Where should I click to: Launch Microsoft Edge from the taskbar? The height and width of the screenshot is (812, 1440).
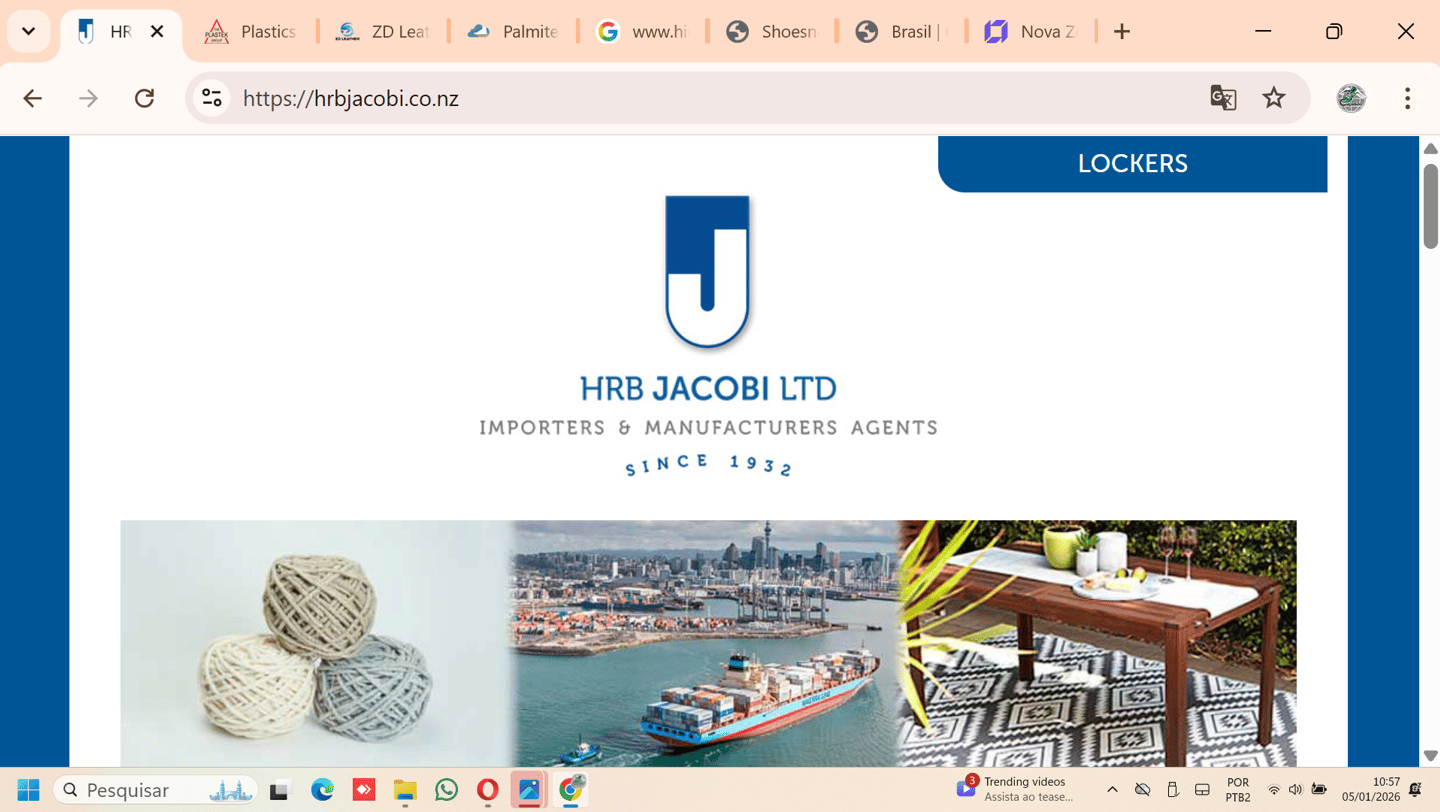coord(322,790)
